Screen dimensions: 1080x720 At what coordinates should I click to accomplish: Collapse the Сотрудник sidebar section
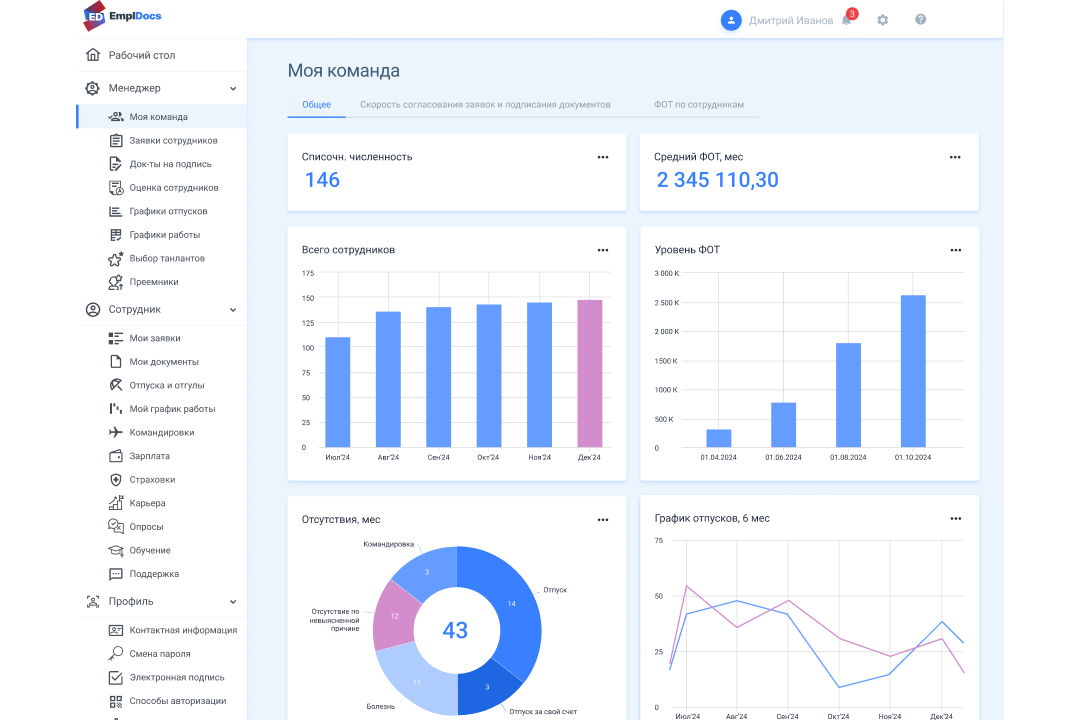pos(233,310)
